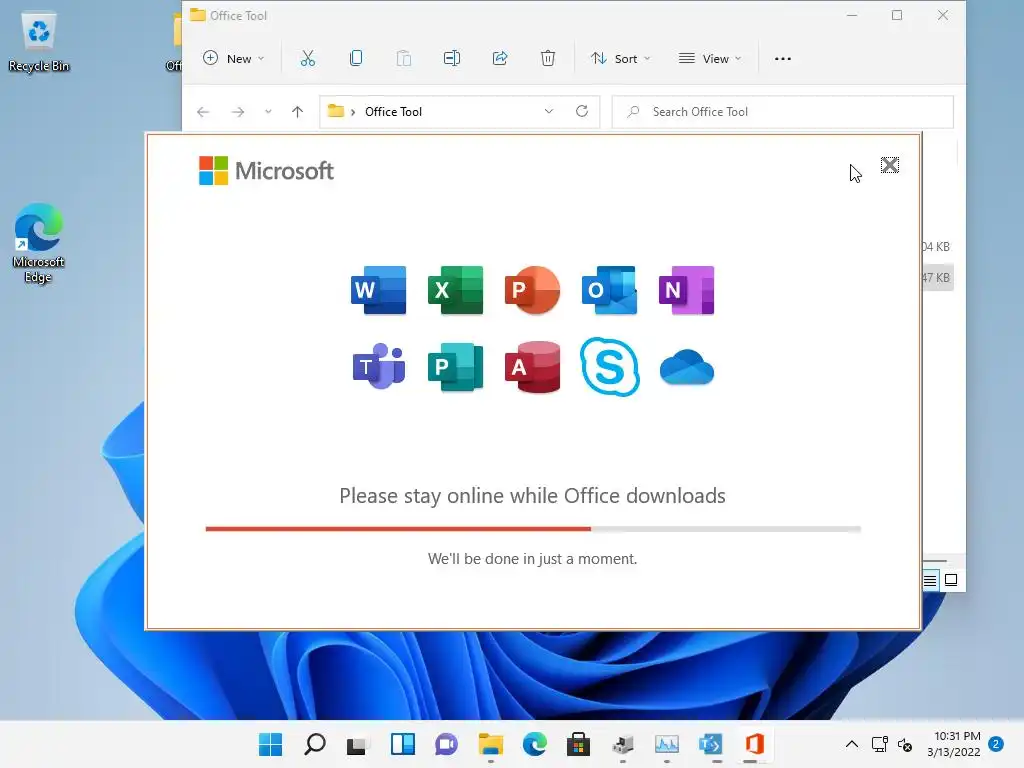Click the Publisher icon in the installer
The image size is (1024, 768).
click(455, 366)
